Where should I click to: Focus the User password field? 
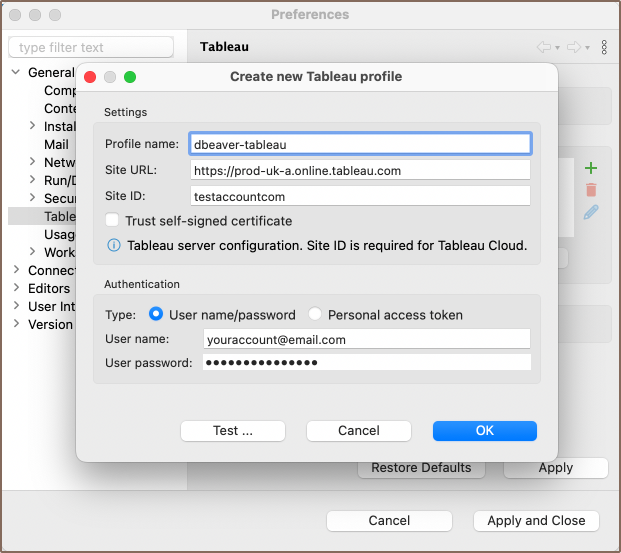coord(366,362)
